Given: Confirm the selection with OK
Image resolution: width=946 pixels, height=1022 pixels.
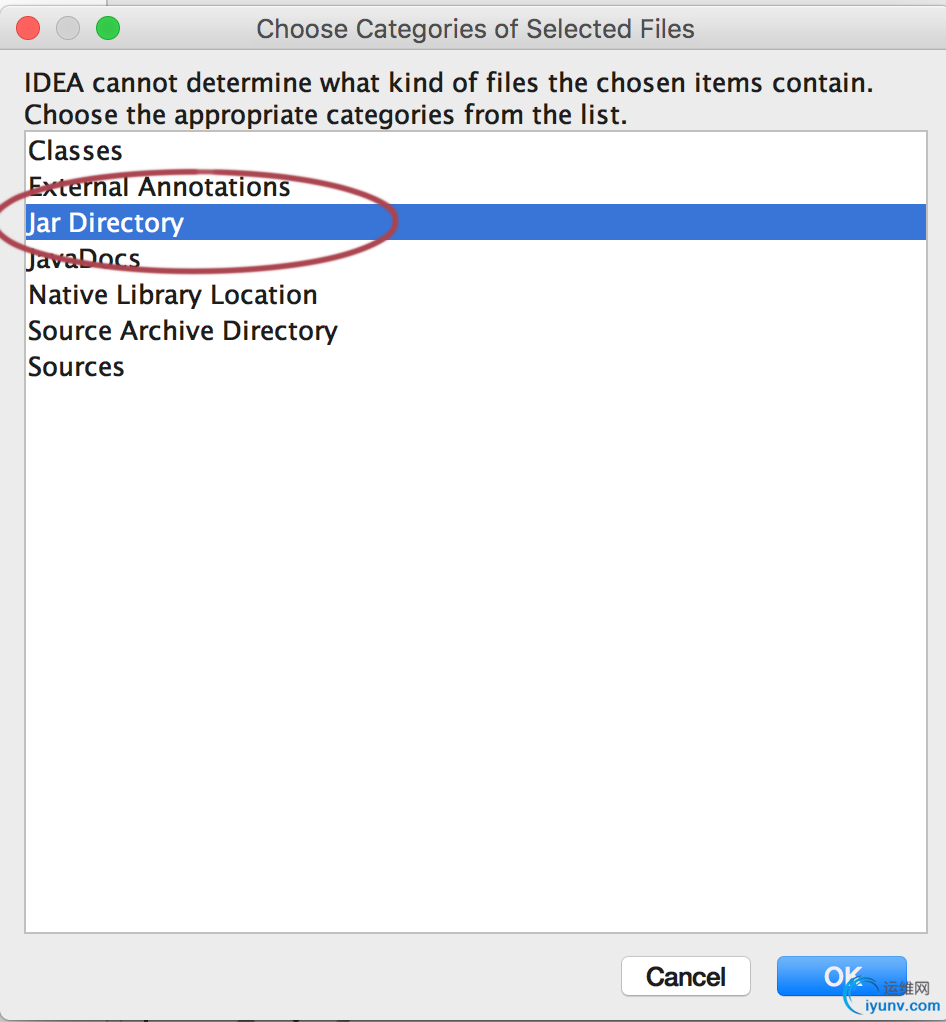Looking at the screenshot, I should [840, 976].
